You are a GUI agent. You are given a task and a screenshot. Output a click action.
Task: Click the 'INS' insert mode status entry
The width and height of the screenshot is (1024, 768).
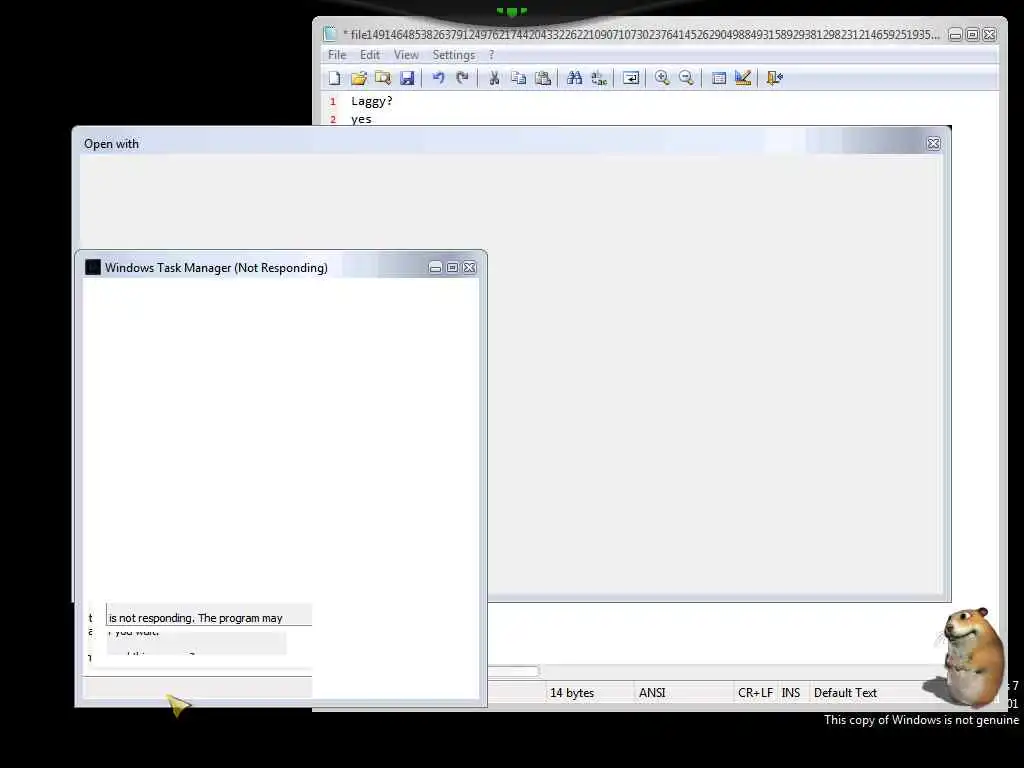pyautogui.click(x=791, y=693)
